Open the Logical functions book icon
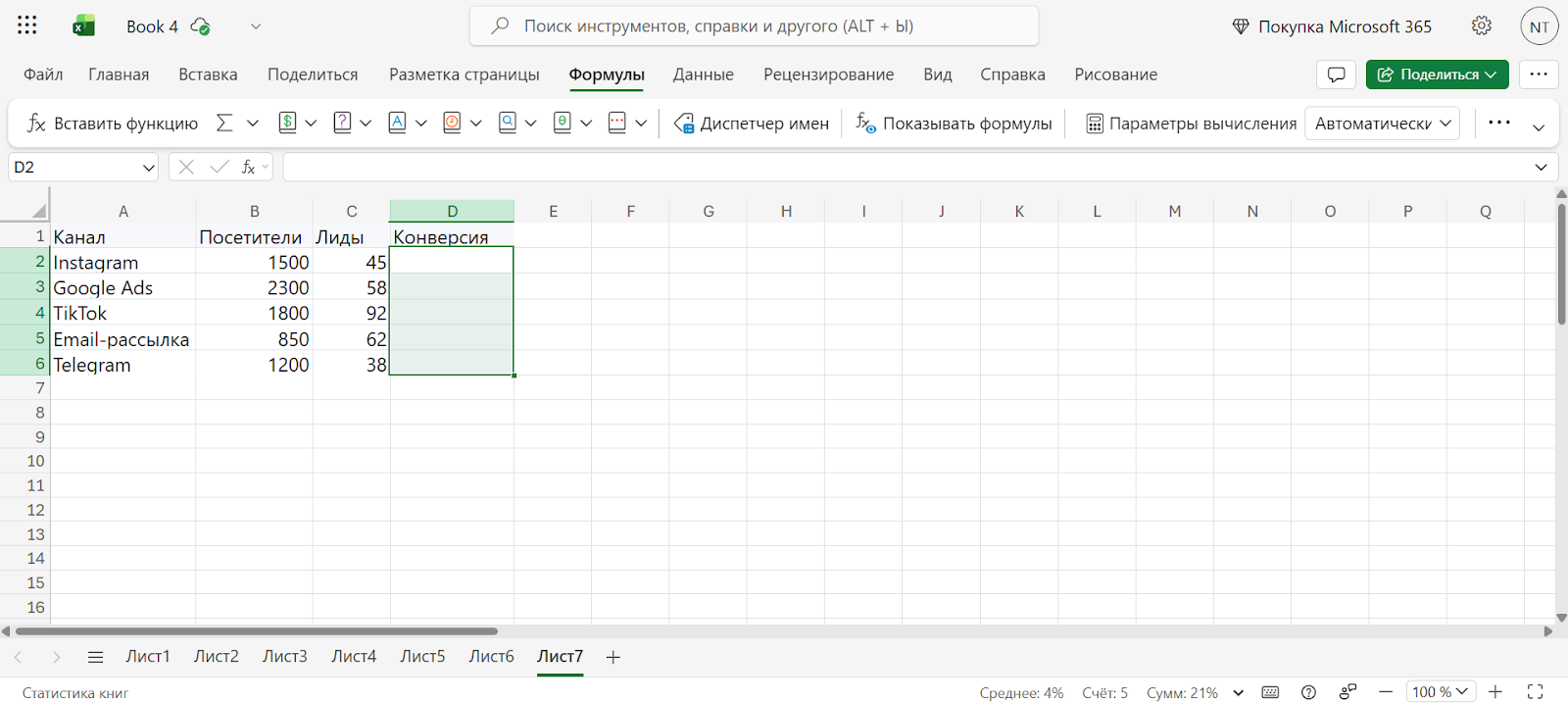 pos(342,123)
